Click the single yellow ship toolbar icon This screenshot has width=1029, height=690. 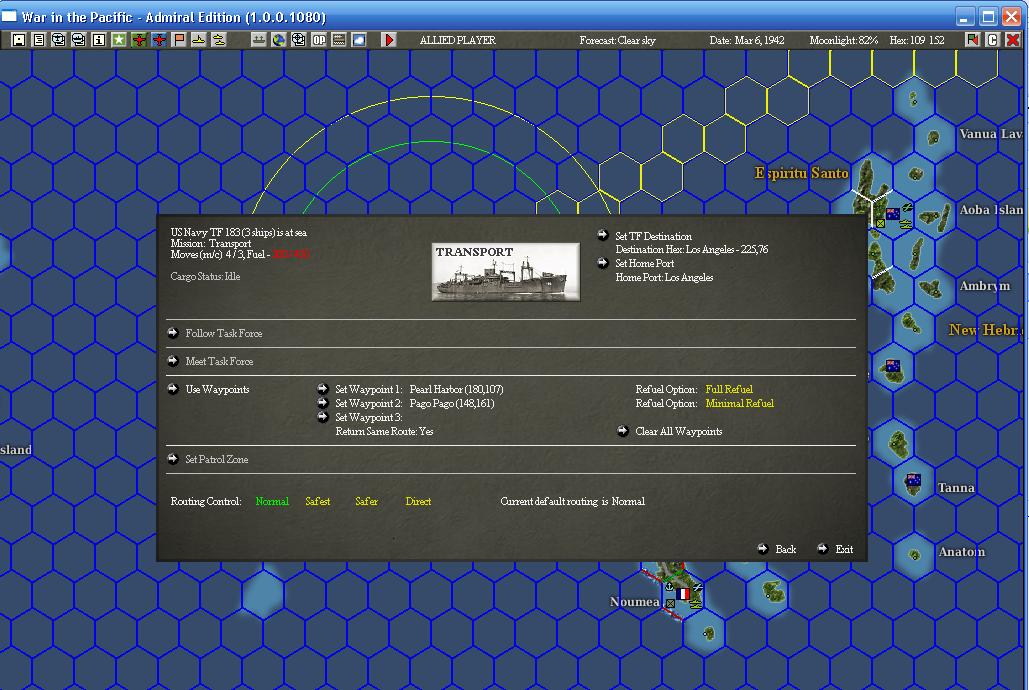(198, 40)
